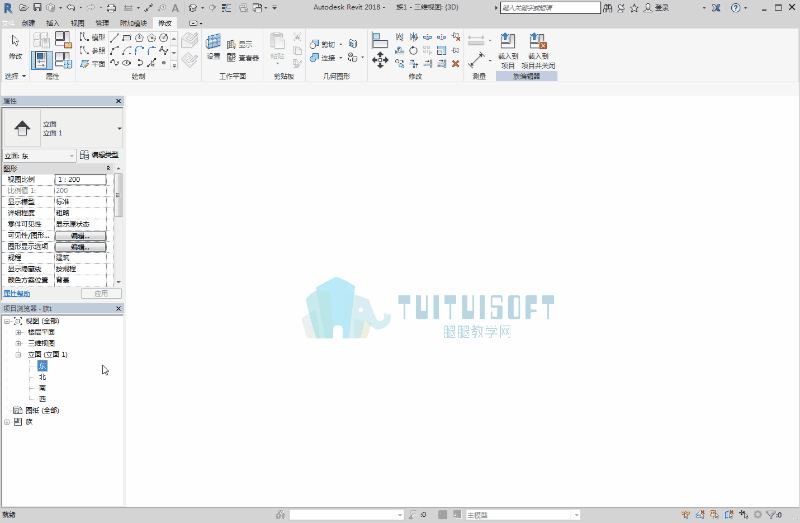
Task: Click the Paste clipboard icon
Action: point(277,41)
